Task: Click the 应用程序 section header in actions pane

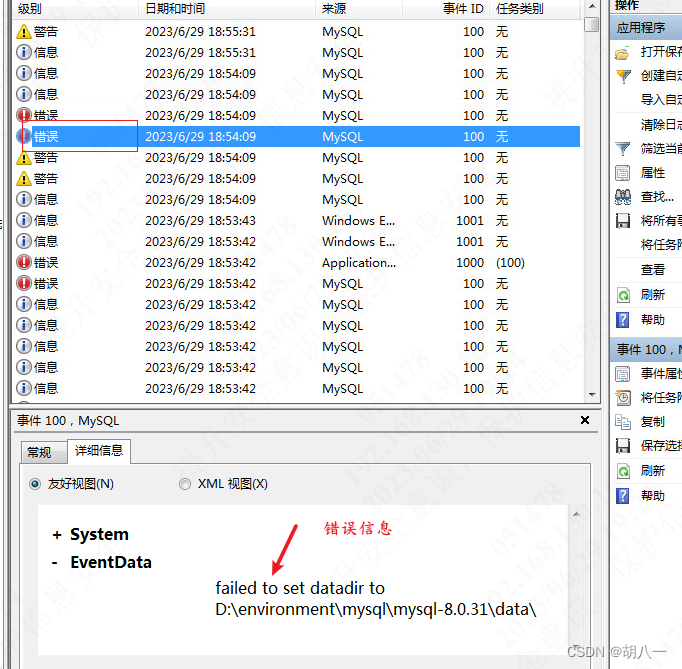Action: [646, 28]
